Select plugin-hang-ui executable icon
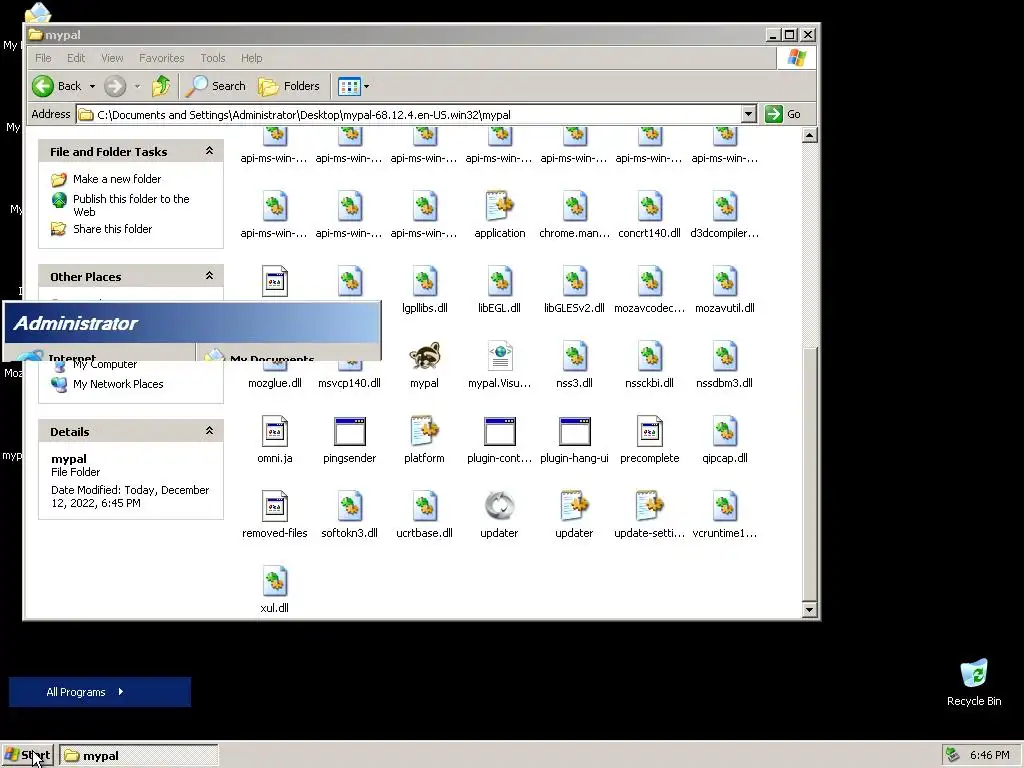 coord(575,432)
